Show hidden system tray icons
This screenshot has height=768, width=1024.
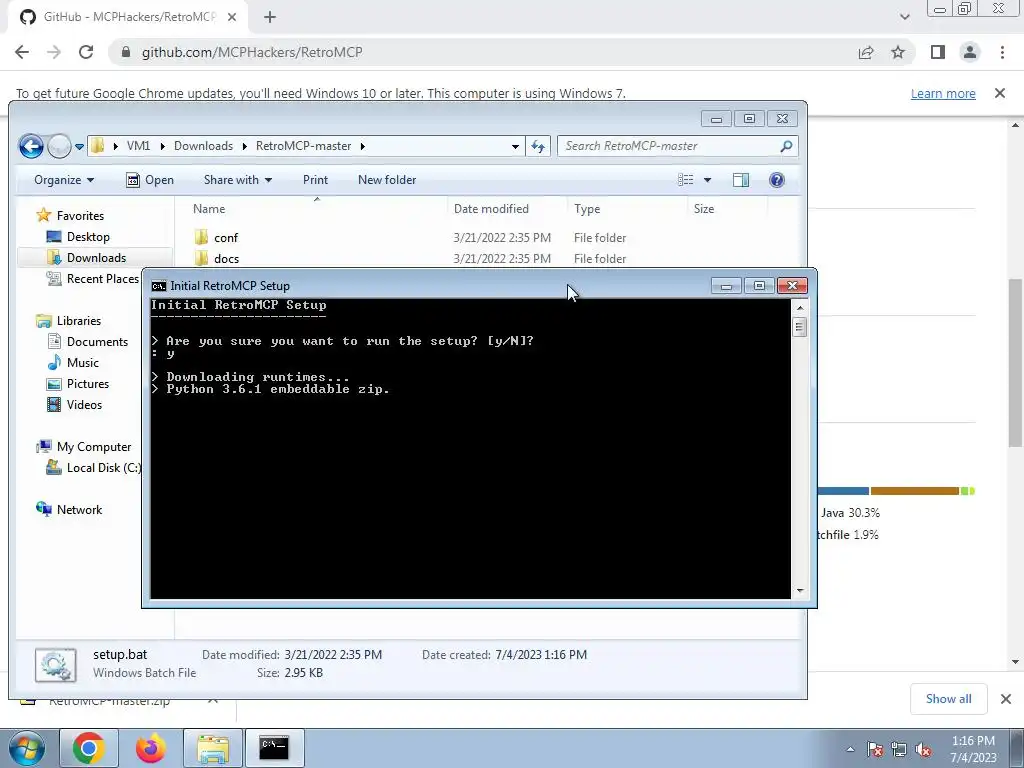pos(850,749)
